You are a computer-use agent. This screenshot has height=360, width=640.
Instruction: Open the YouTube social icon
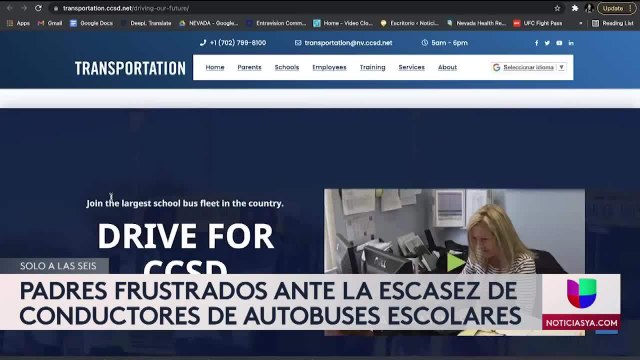point(559,43)
